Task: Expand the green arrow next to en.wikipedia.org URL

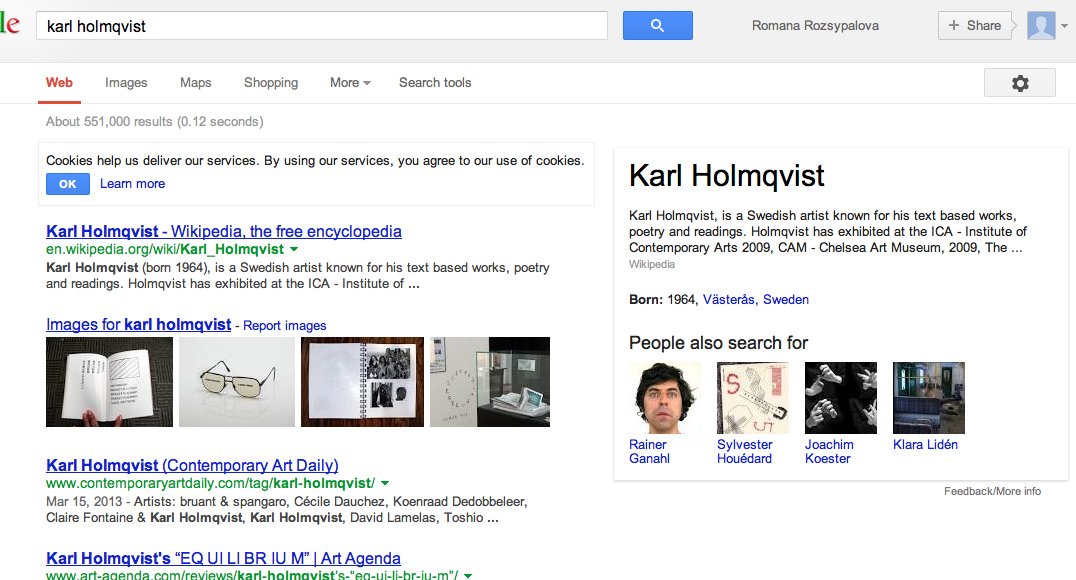Action: [294, 249]
